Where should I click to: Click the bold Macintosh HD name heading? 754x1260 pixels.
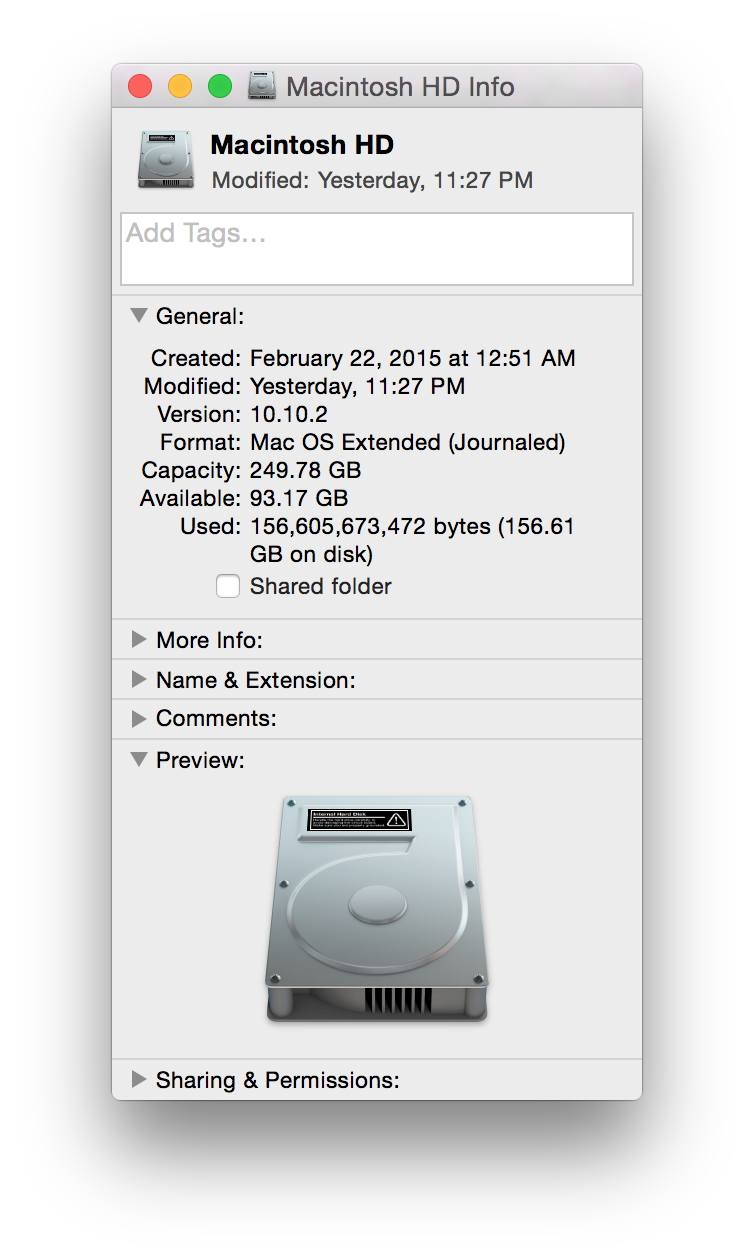pos(302,145)
